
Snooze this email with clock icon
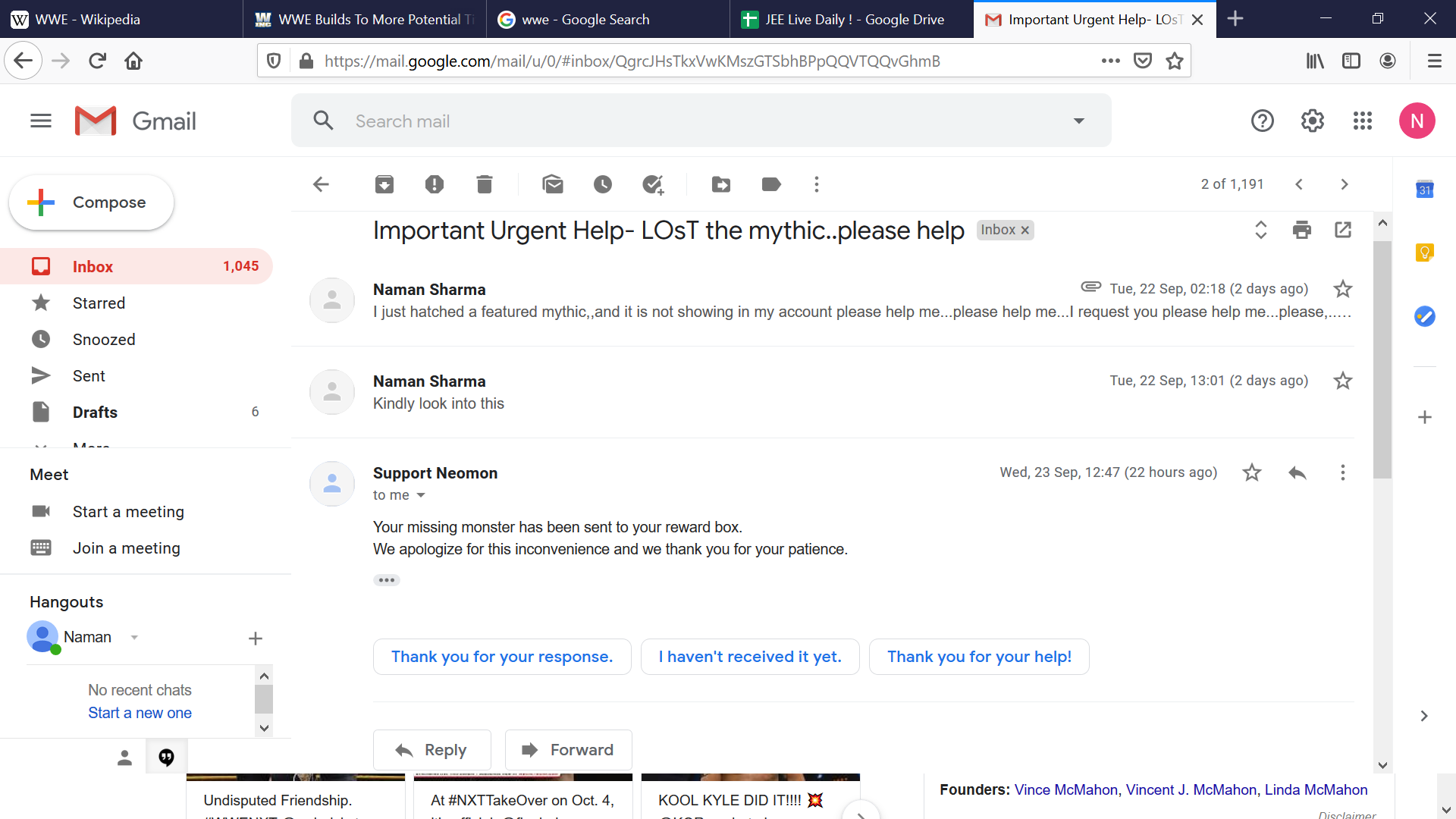click(x=603, y=184)
